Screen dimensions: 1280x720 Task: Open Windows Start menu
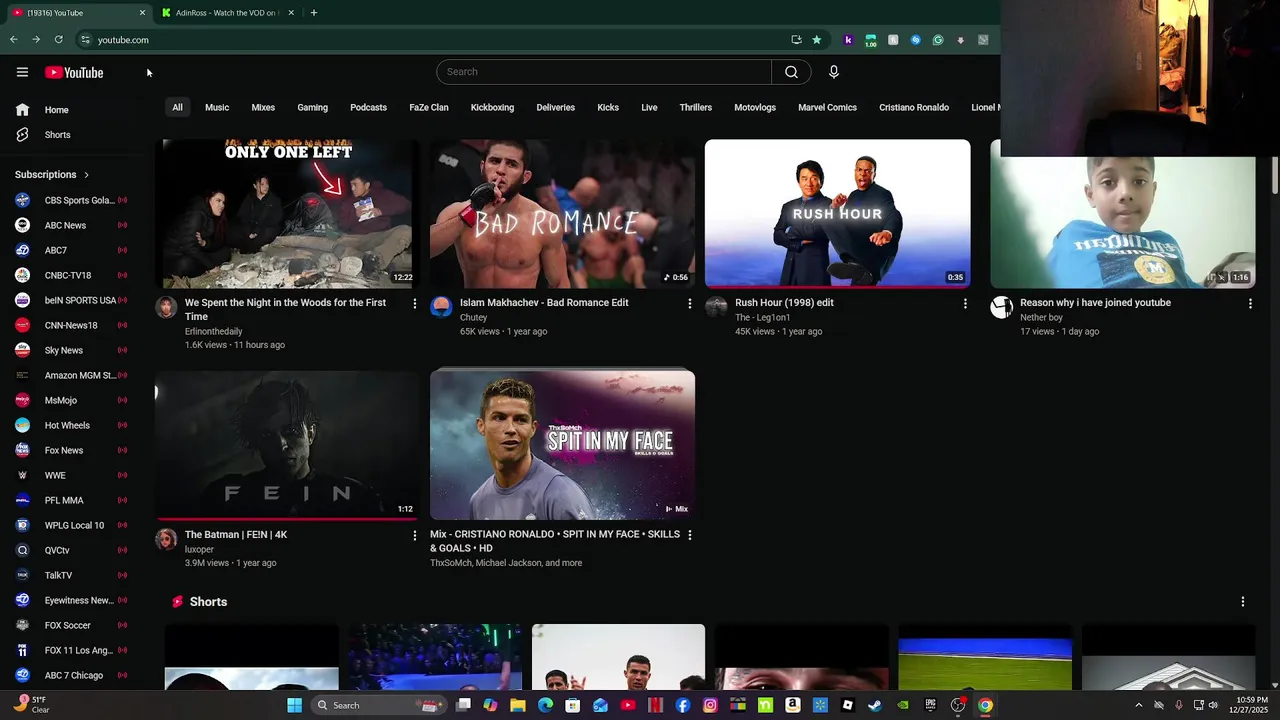294,705
